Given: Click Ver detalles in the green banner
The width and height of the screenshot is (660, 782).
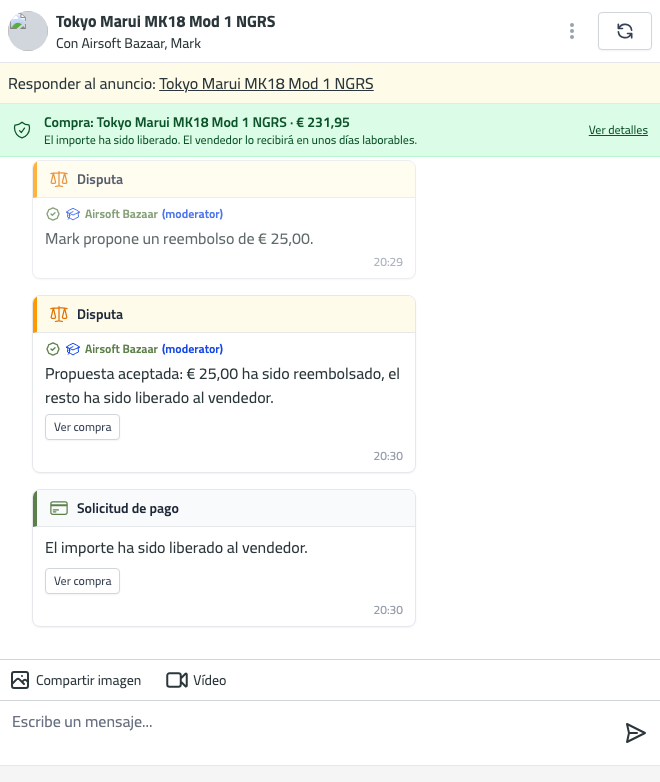Looking at the screenshot, I should 618,130.
